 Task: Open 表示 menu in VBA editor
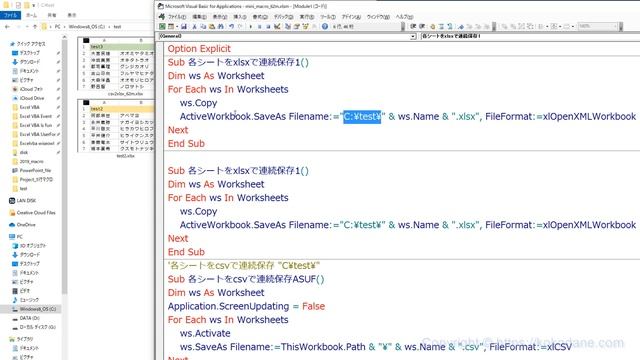coord(220,17)
